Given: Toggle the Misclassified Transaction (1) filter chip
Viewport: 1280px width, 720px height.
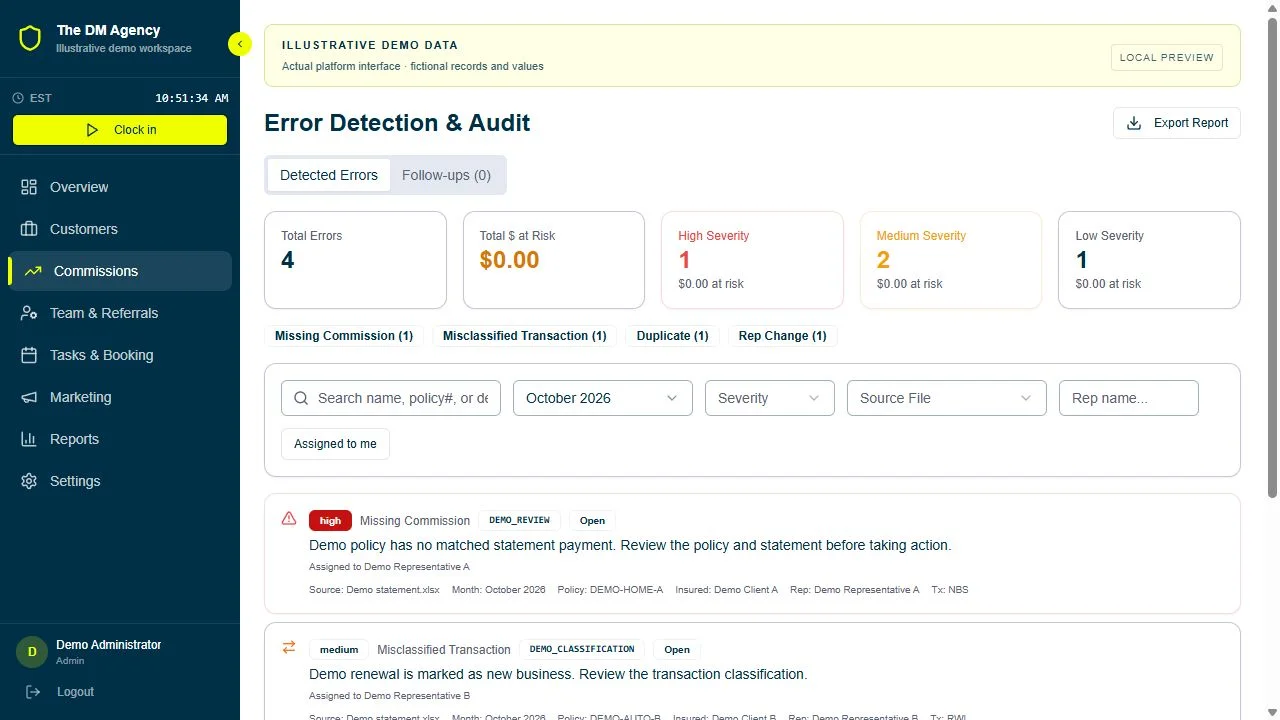Looking at the screenshot, I should point(525,336).
